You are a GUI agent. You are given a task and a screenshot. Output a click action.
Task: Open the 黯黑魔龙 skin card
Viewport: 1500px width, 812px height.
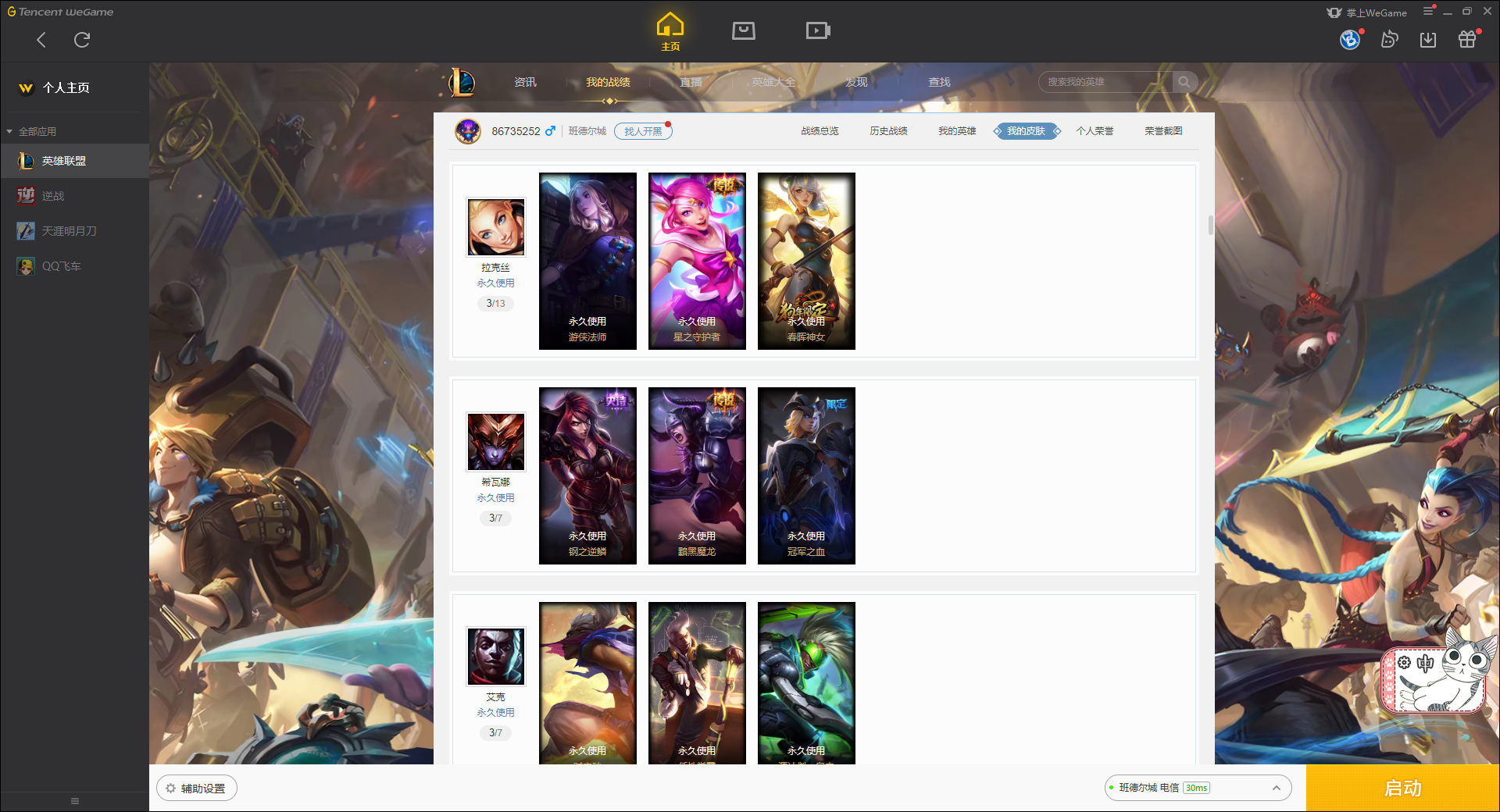697,475
